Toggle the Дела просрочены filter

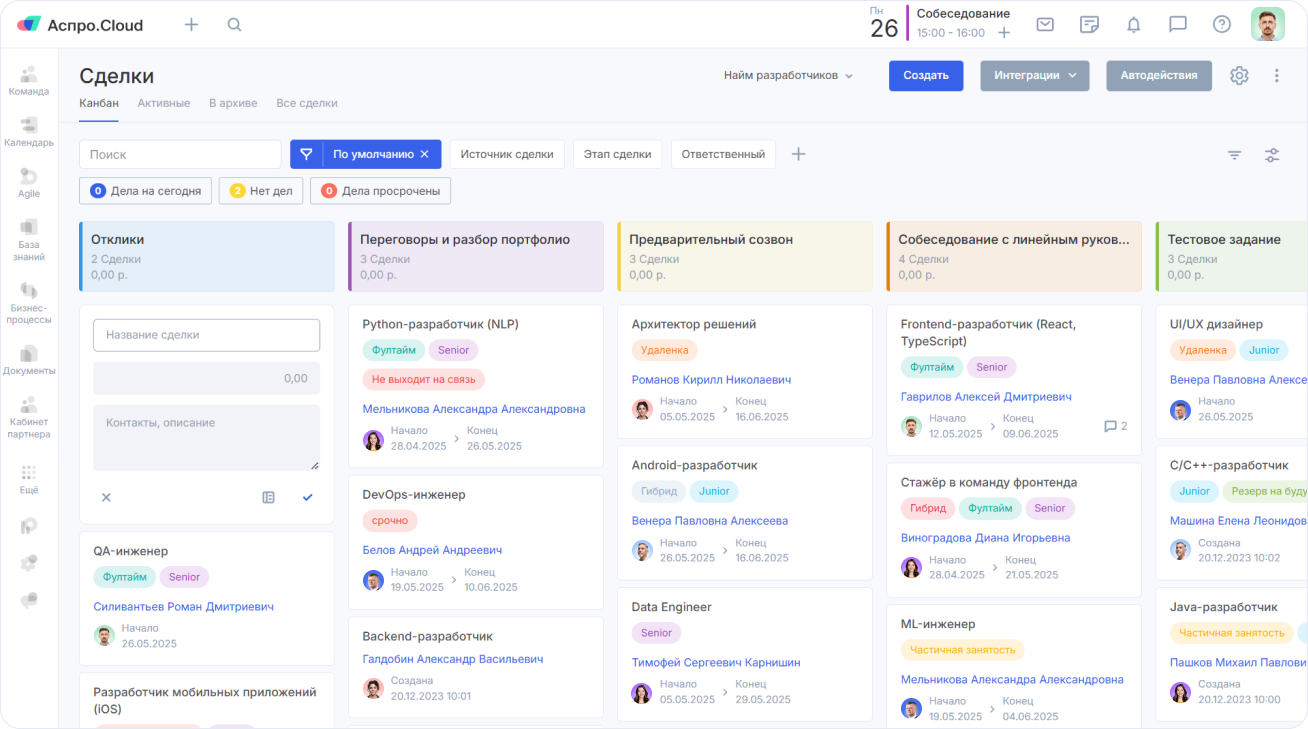pos(380,191)
